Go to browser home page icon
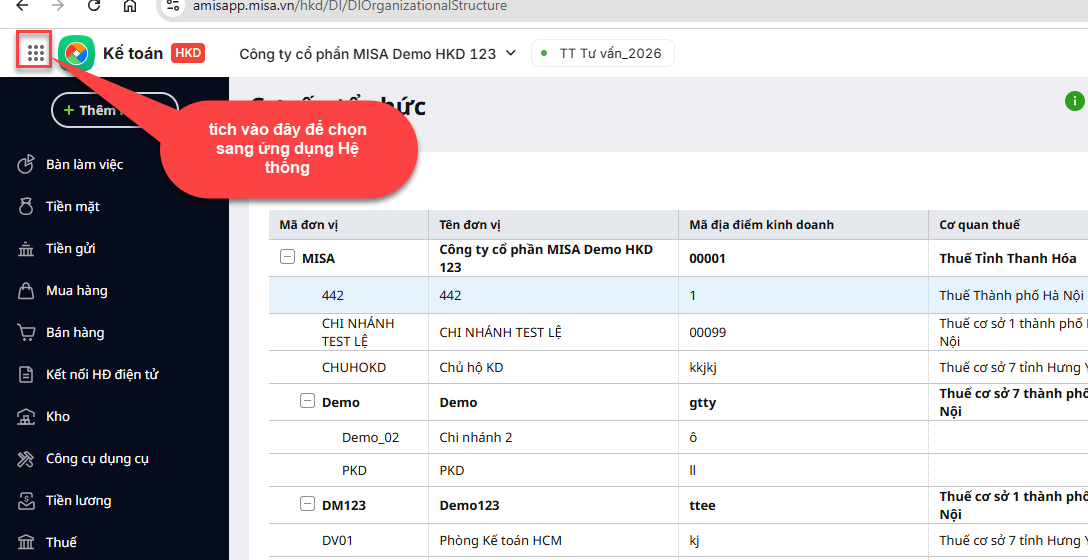This screenshot has height=560, width=1088. (x=130, y=6)
